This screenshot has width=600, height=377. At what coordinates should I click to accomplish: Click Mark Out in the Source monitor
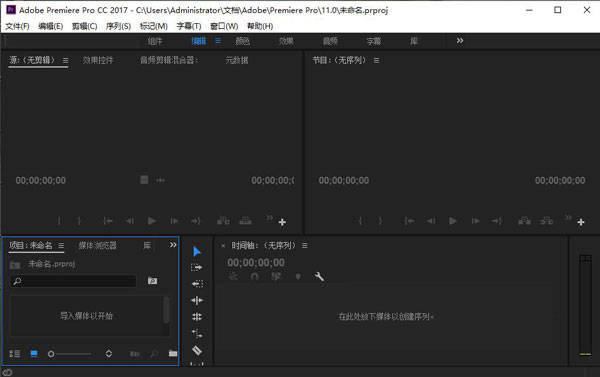[79, 221]
